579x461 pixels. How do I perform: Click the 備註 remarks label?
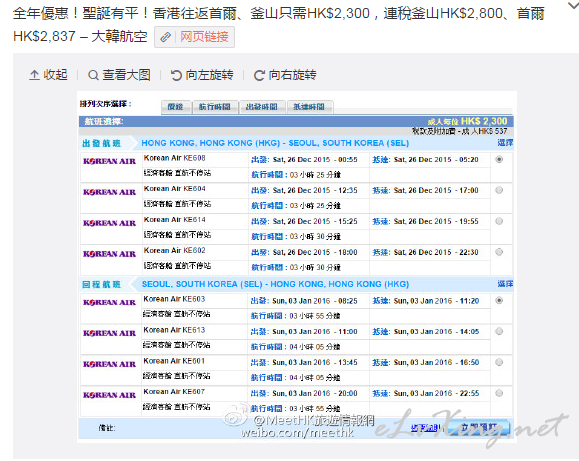tap(107, 428)
